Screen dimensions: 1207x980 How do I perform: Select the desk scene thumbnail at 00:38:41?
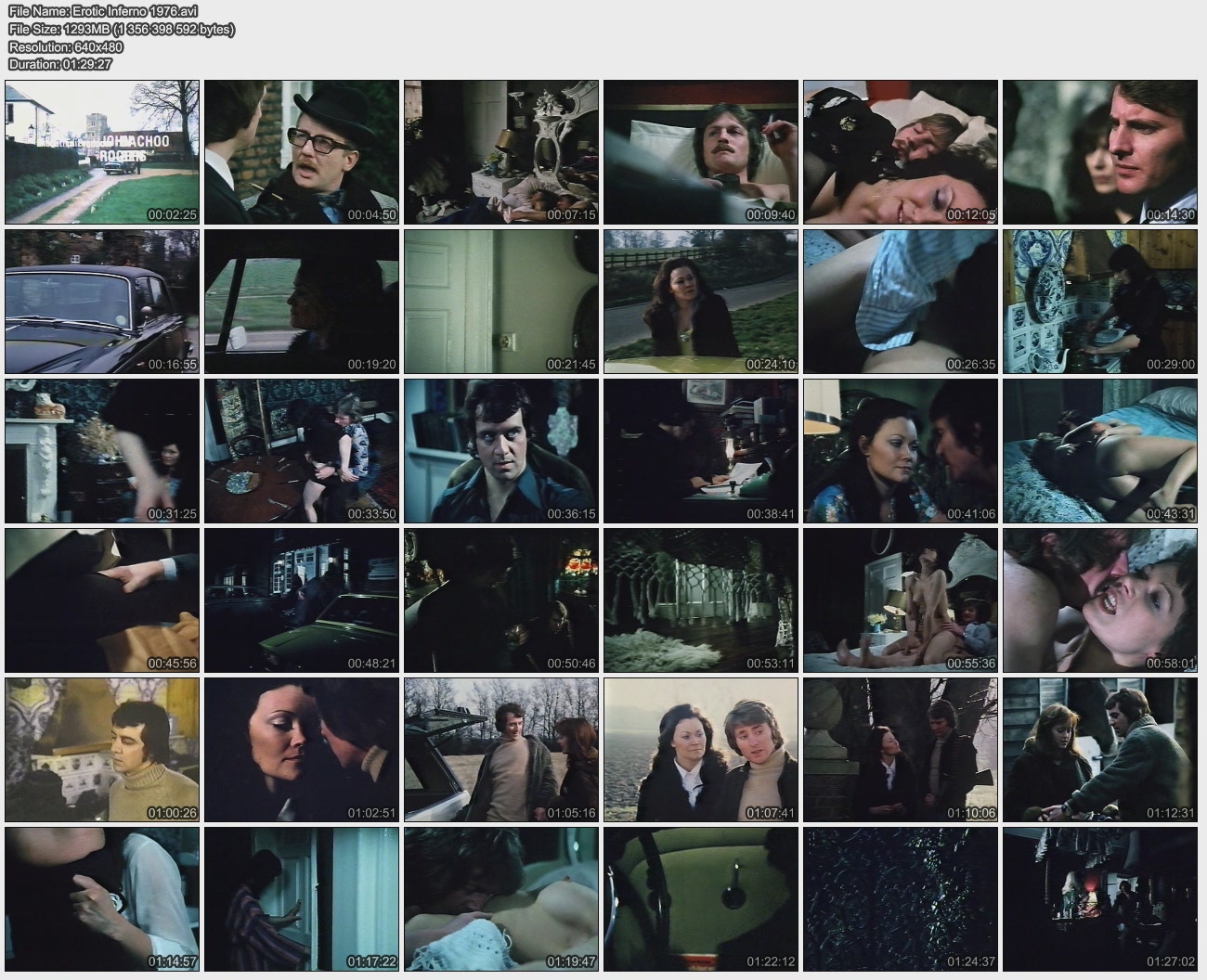point(701,451)
